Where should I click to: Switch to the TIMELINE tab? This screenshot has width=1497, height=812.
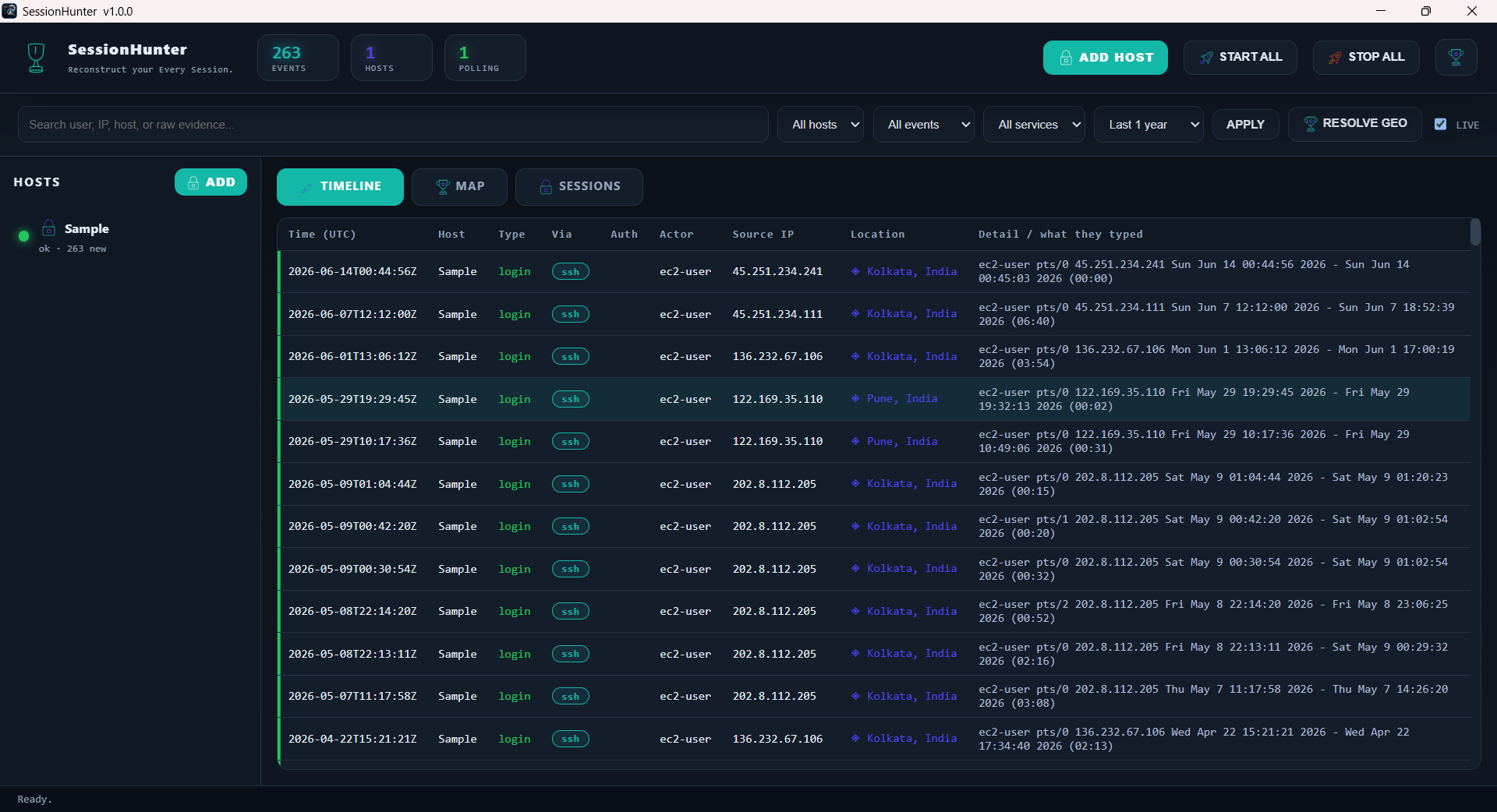pos(340,187)
